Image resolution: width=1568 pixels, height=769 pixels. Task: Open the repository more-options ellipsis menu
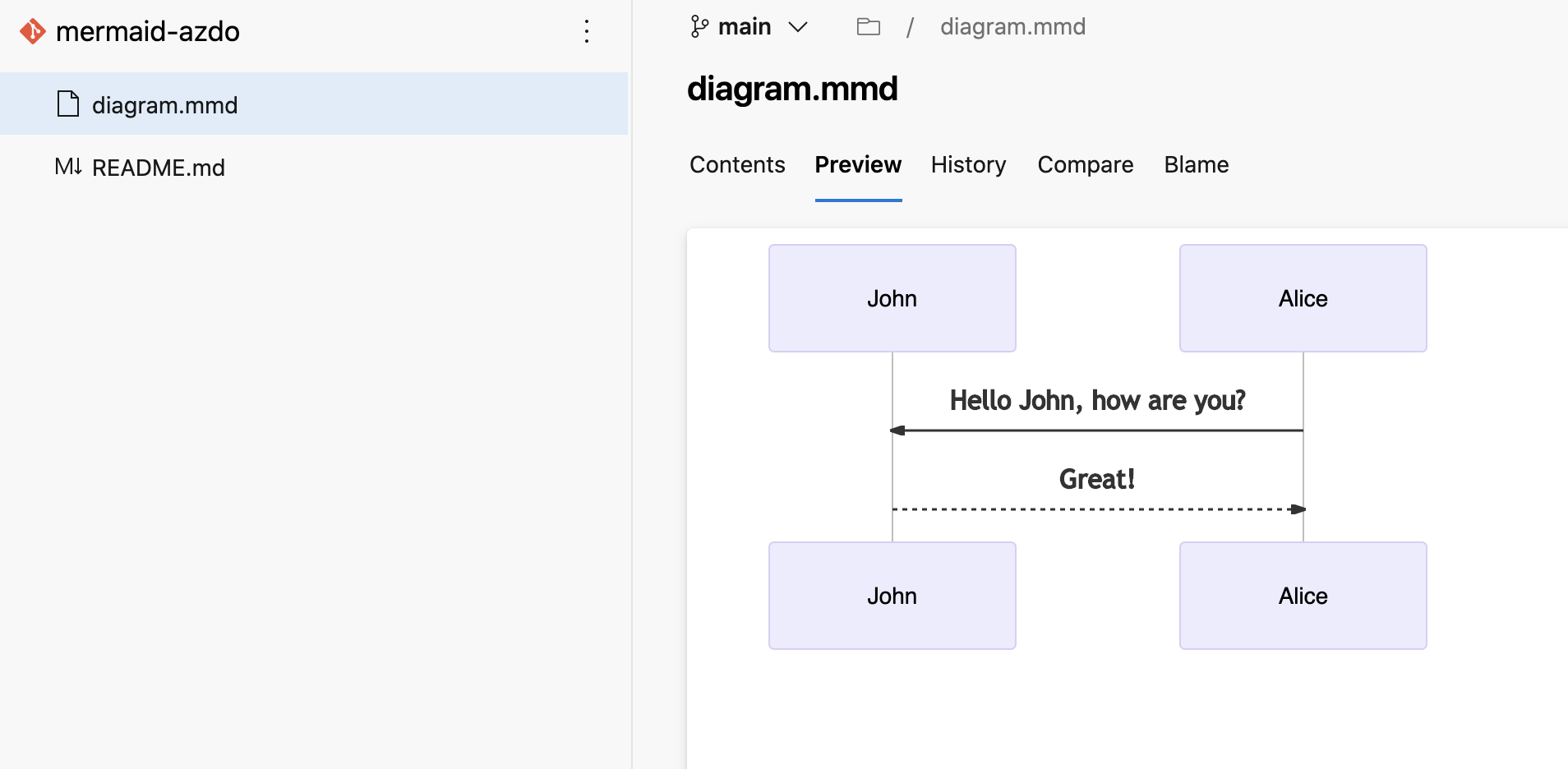[587, 32]
